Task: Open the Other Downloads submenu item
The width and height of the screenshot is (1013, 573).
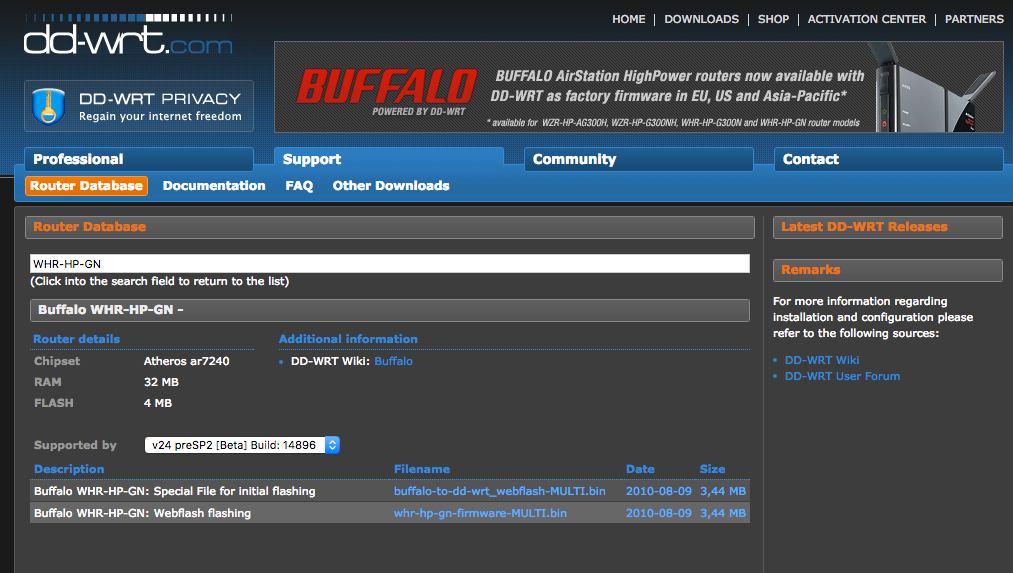Action: click(x=391, y=186)
